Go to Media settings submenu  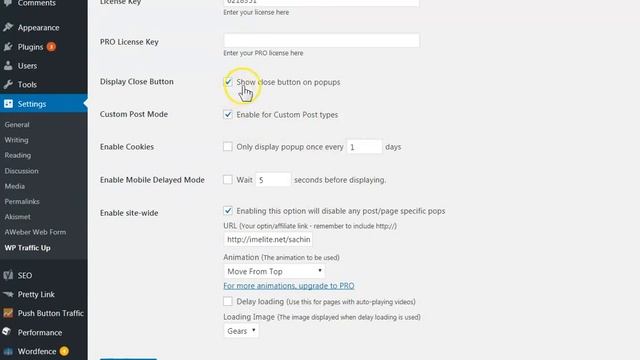click(x=15, y=186)
